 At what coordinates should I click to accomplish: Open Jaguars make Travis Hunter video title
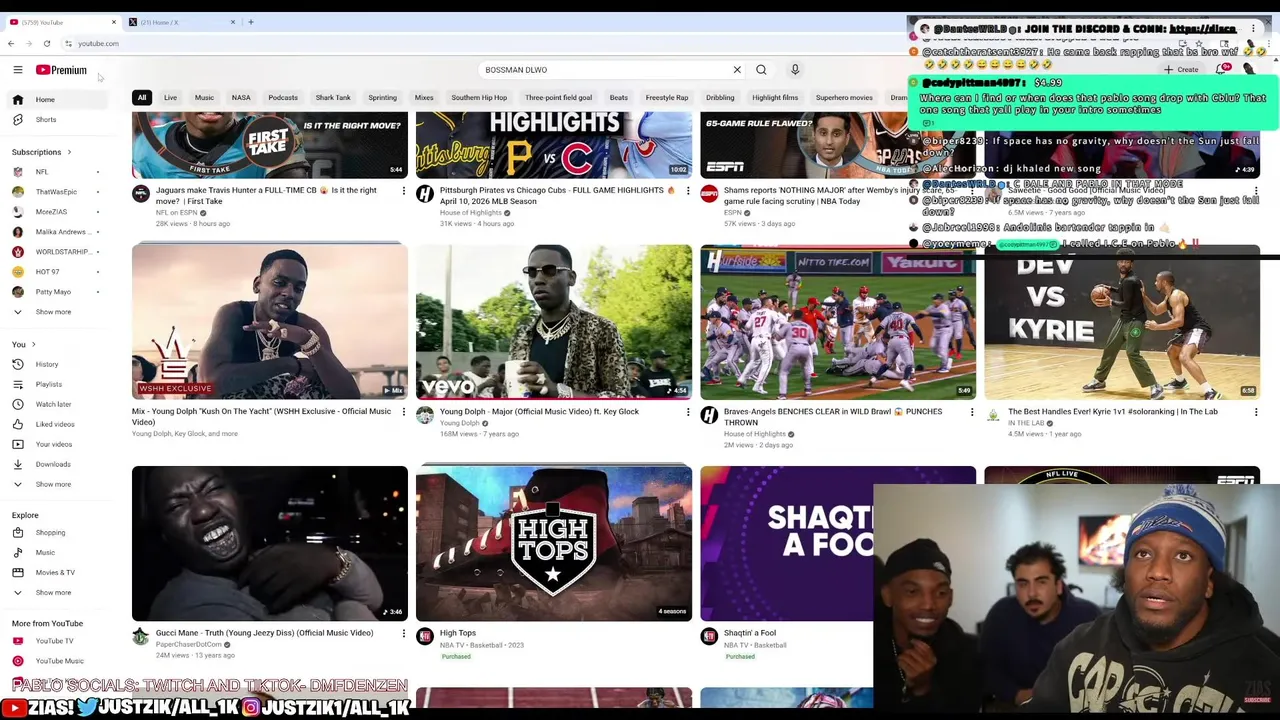266,195
